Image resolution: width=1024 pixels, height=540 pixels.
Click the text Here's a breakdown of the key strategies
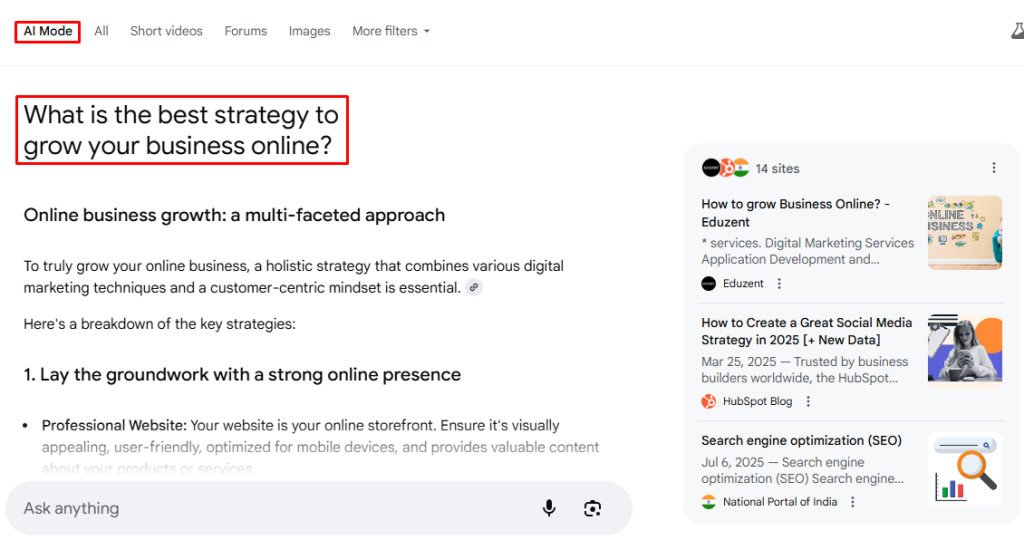point(159,324)
